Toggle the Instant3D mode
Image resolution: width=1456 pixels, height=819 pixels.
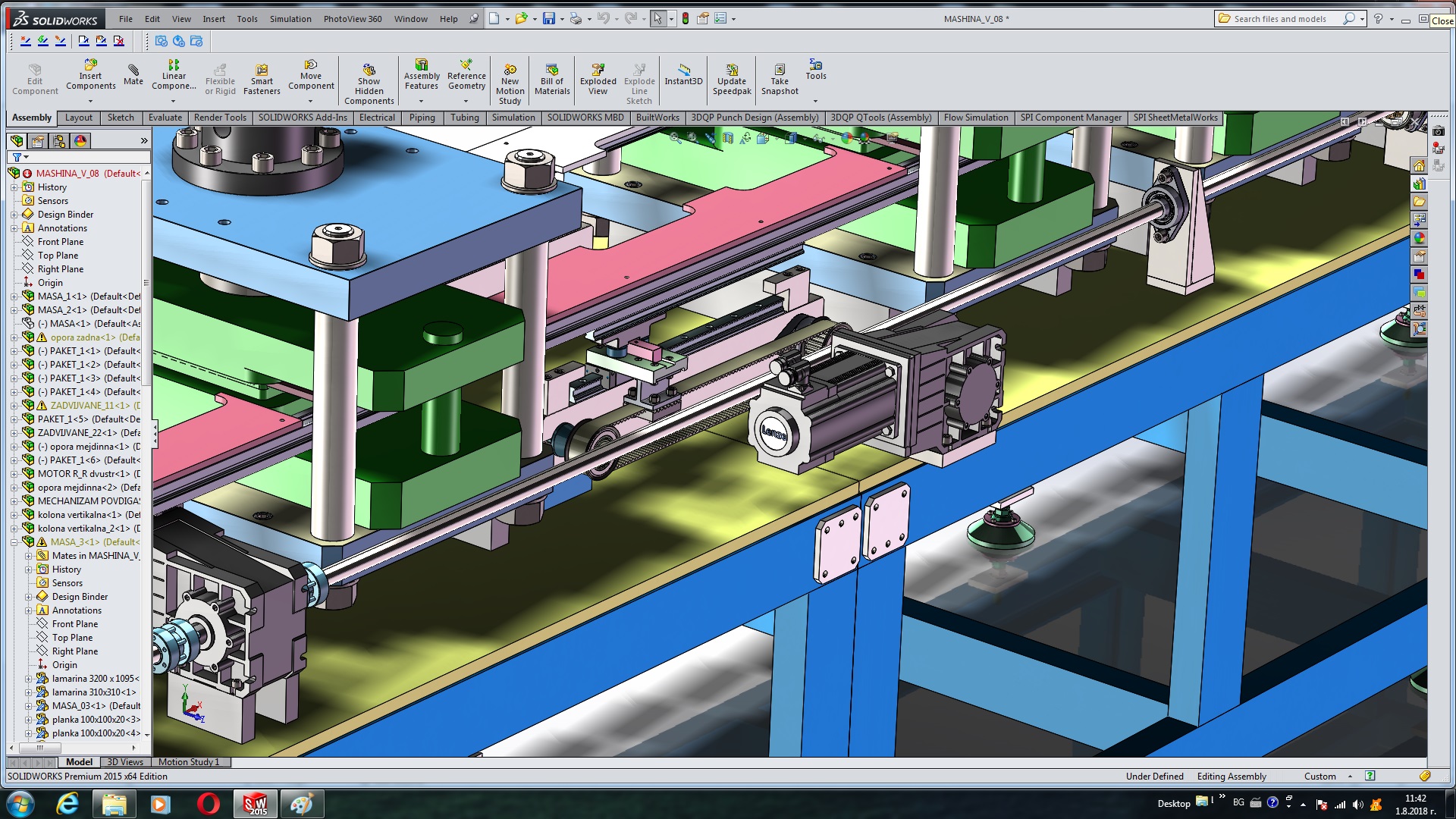click(683, 71)
